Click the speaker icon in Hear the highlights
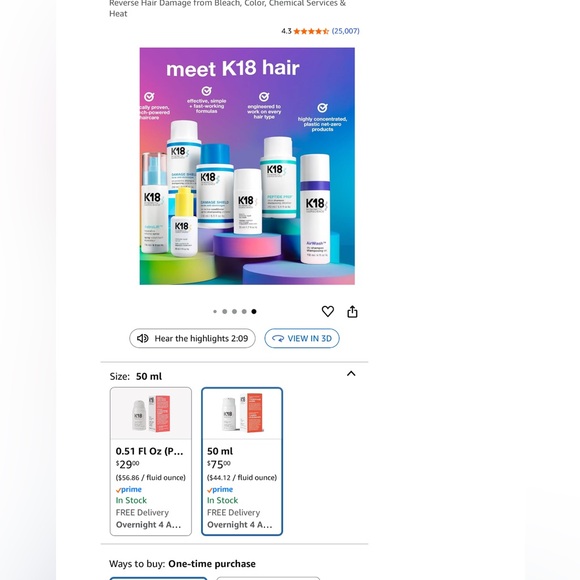The image size is (580, 580). click(143, 338)
